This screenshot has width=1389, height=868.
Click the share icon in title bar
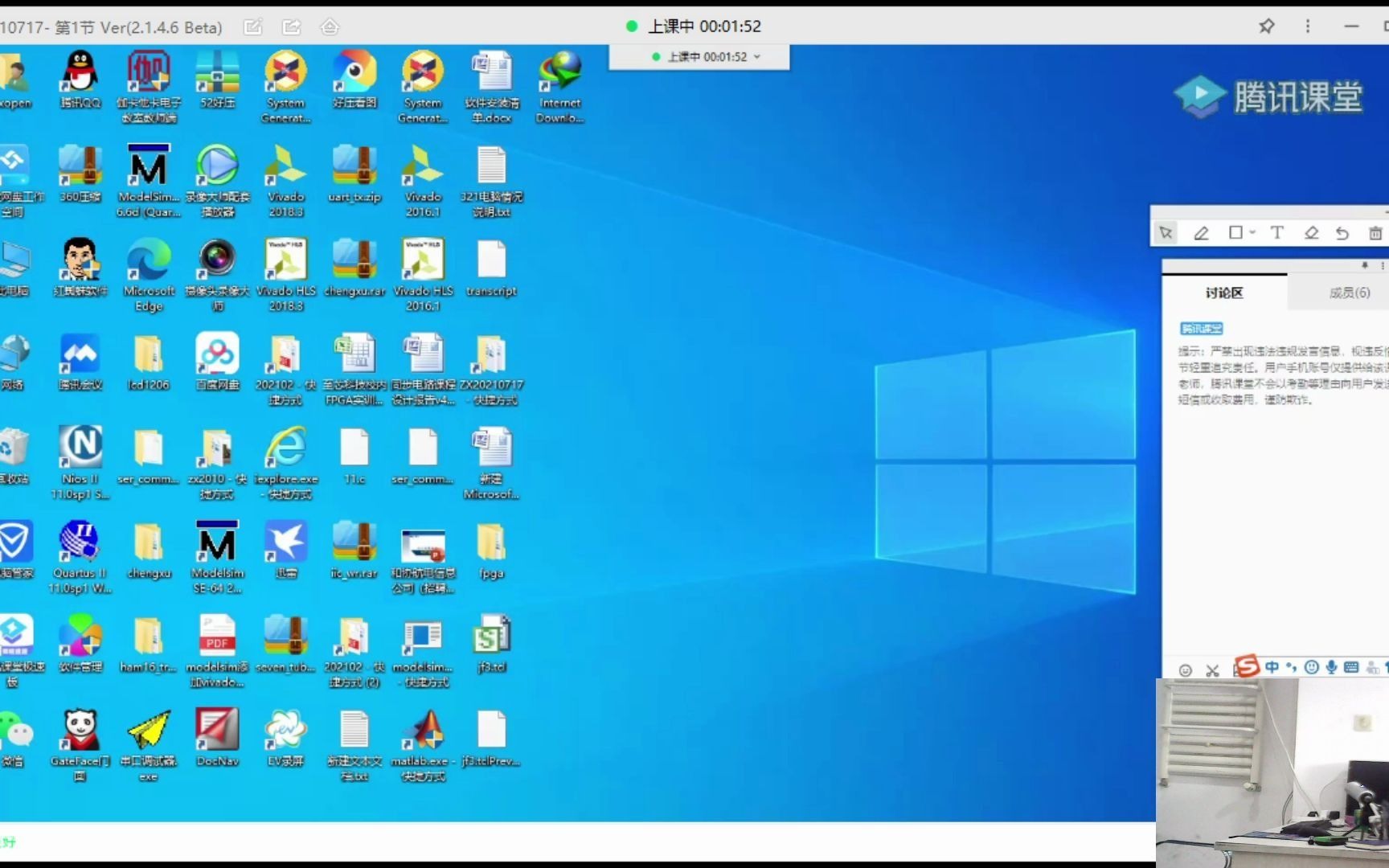(x=292, y=27)
